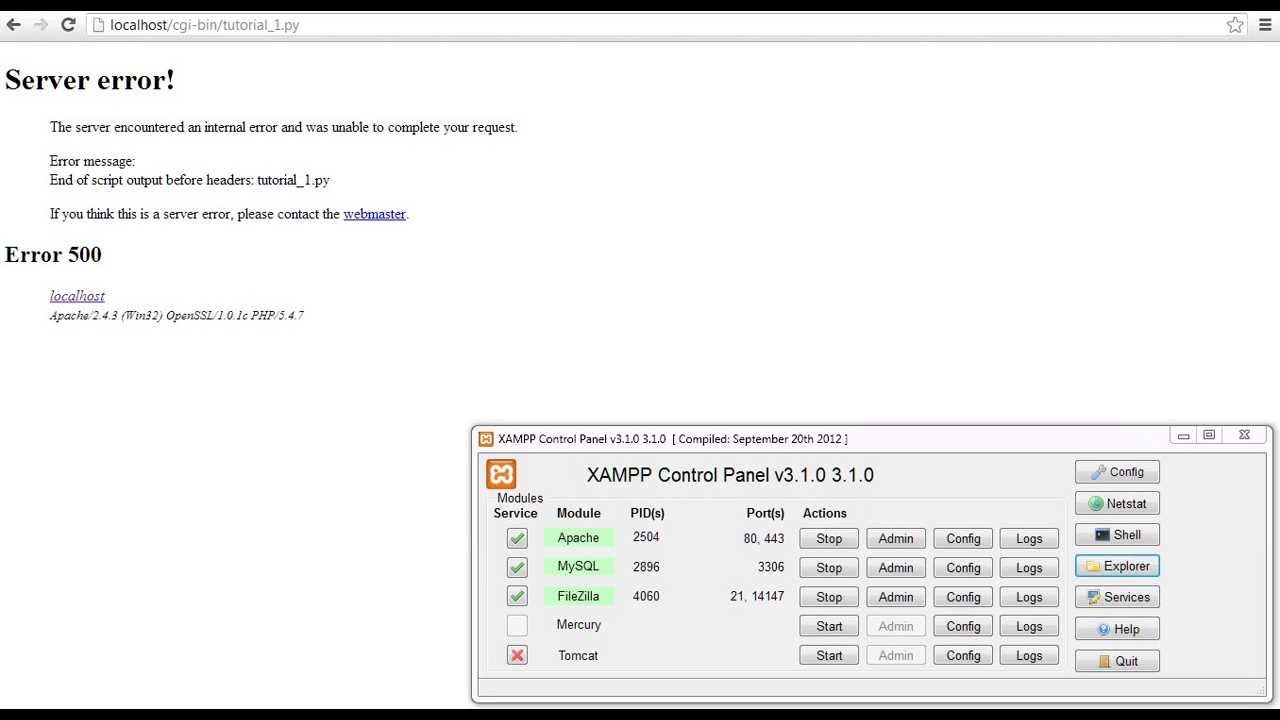The width and height of the screenshot is (1280, 720).
Task: Toggle the Tomcat service red X box
Action: [x=517, y=655]
